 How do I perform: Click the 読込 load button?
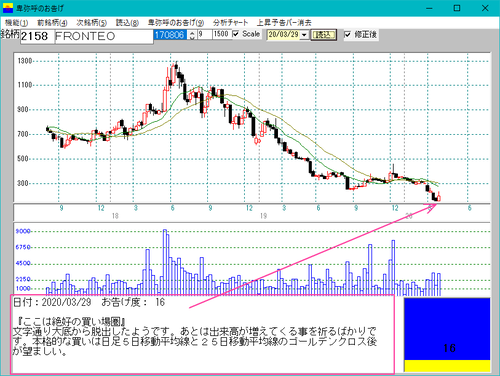tap(323, 35)
